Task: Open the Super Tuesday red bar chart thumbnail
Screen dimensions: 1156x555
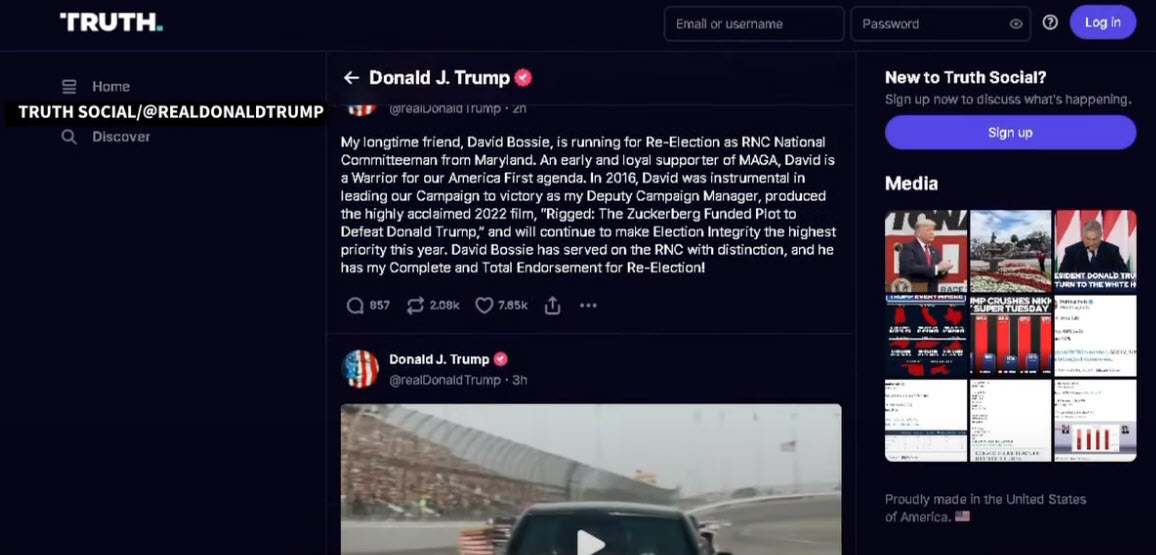Action: pos(1010,336)
